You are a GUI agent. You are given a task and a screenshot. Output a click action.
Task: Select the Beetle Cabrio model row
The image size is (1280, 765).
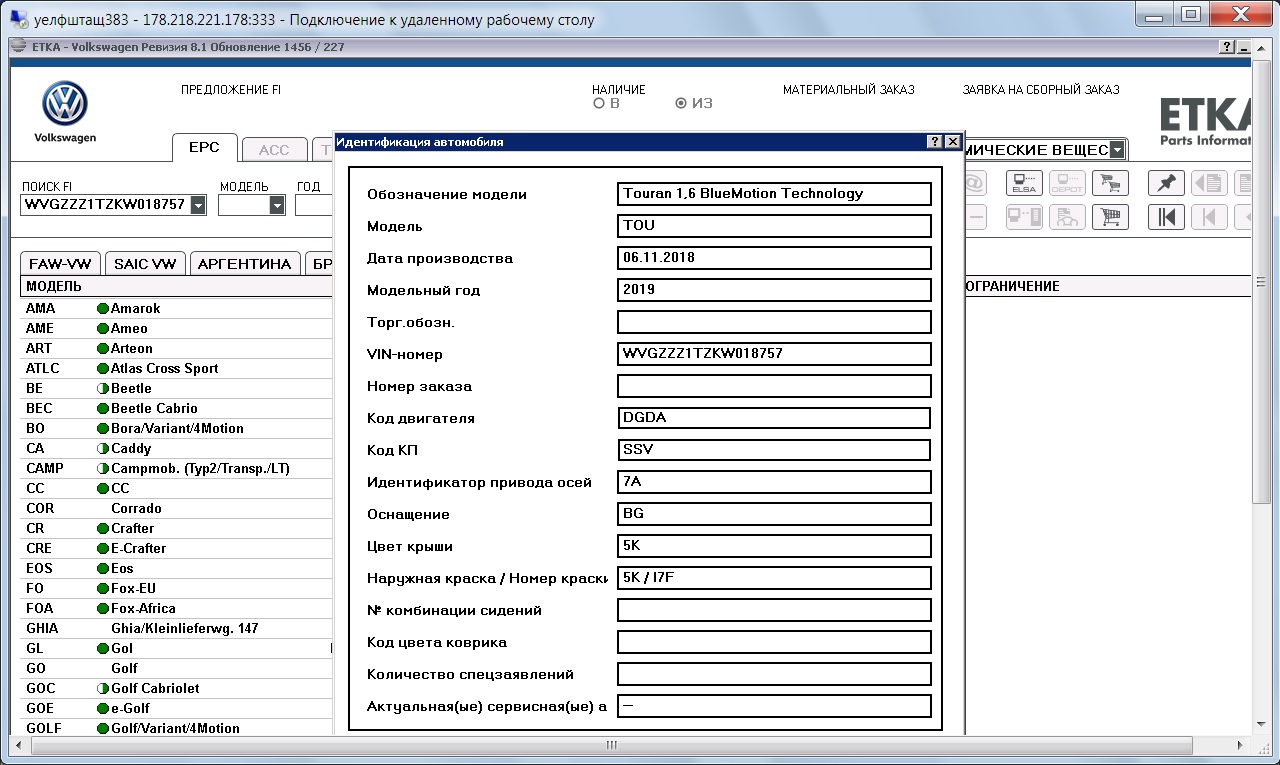click(177, 409)
